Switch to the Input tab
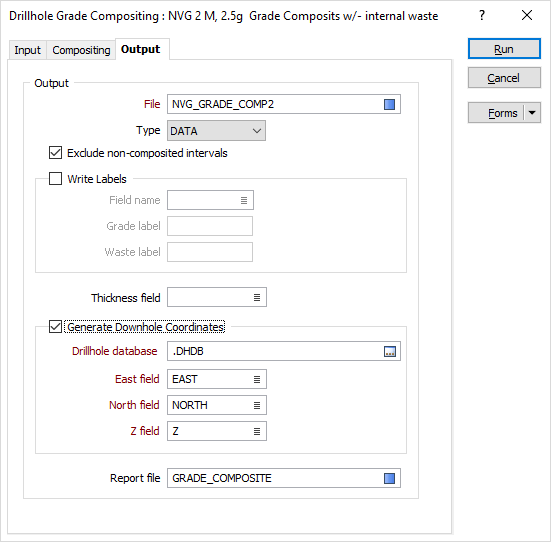Viewport: 551px width, 543px height. point(27,50)
